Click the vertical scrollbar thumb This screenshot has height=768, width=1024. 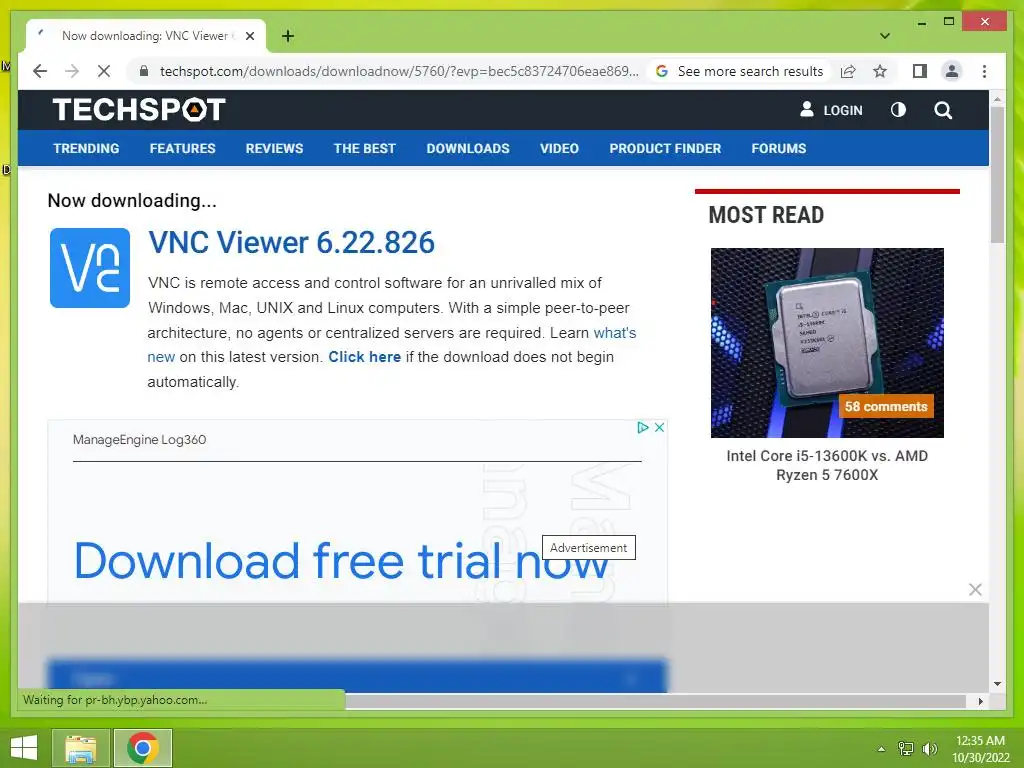(997, 174)
